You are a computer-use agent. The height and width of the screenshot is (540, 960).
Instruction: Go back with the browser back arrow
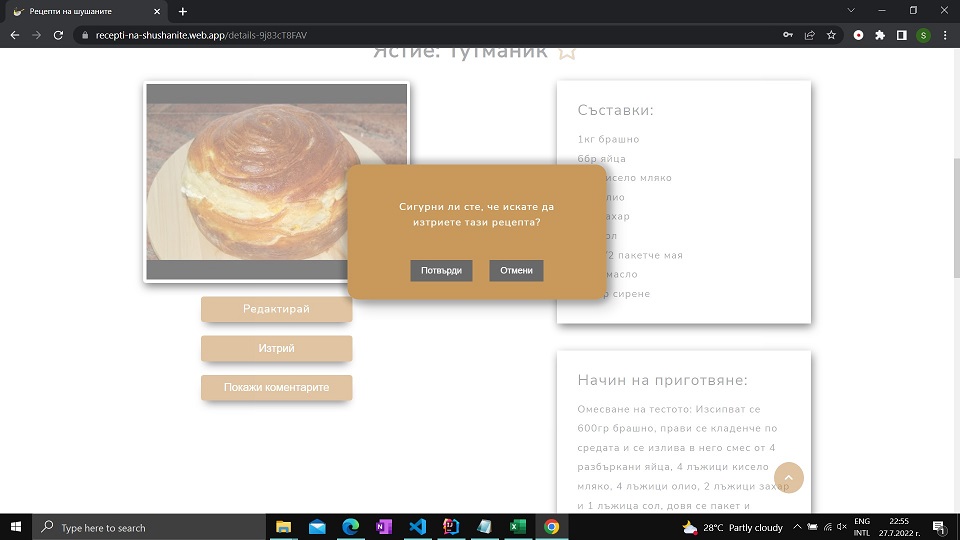[15, 36]
